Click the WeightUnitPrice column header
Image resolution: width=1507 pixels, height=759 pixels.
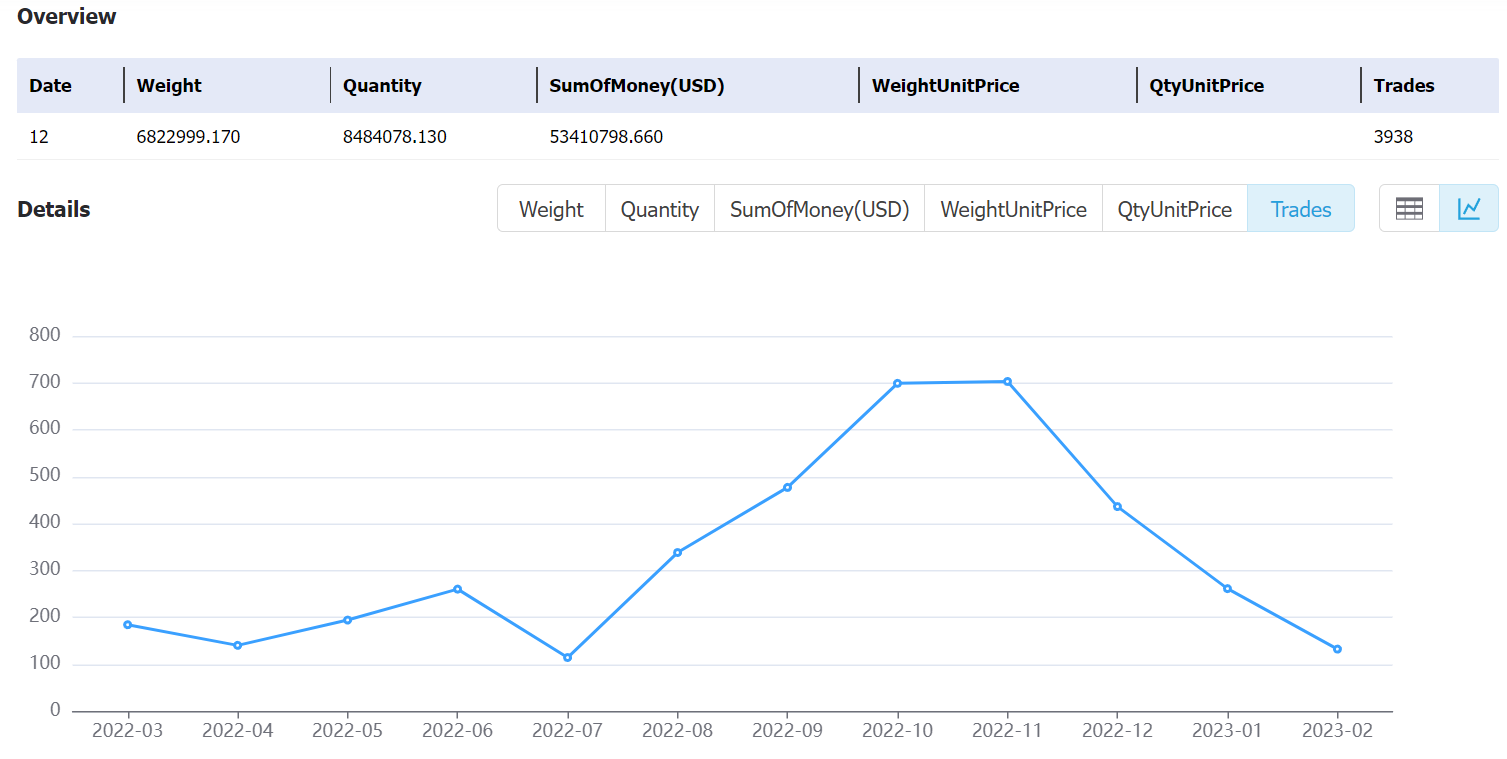945,86
